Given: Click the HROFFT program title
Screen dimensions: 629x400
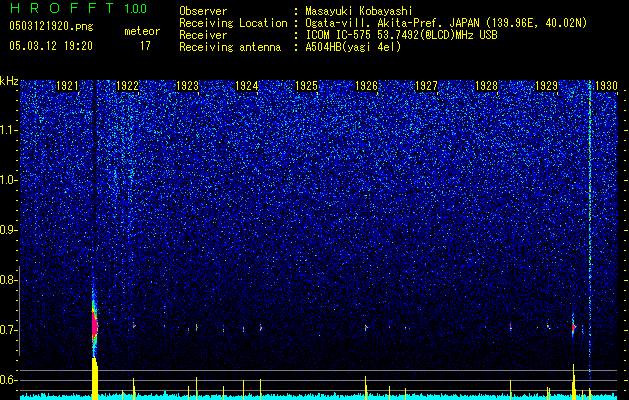Looking at the screenshot, I should pyautogui.click(x=61, y=8).
